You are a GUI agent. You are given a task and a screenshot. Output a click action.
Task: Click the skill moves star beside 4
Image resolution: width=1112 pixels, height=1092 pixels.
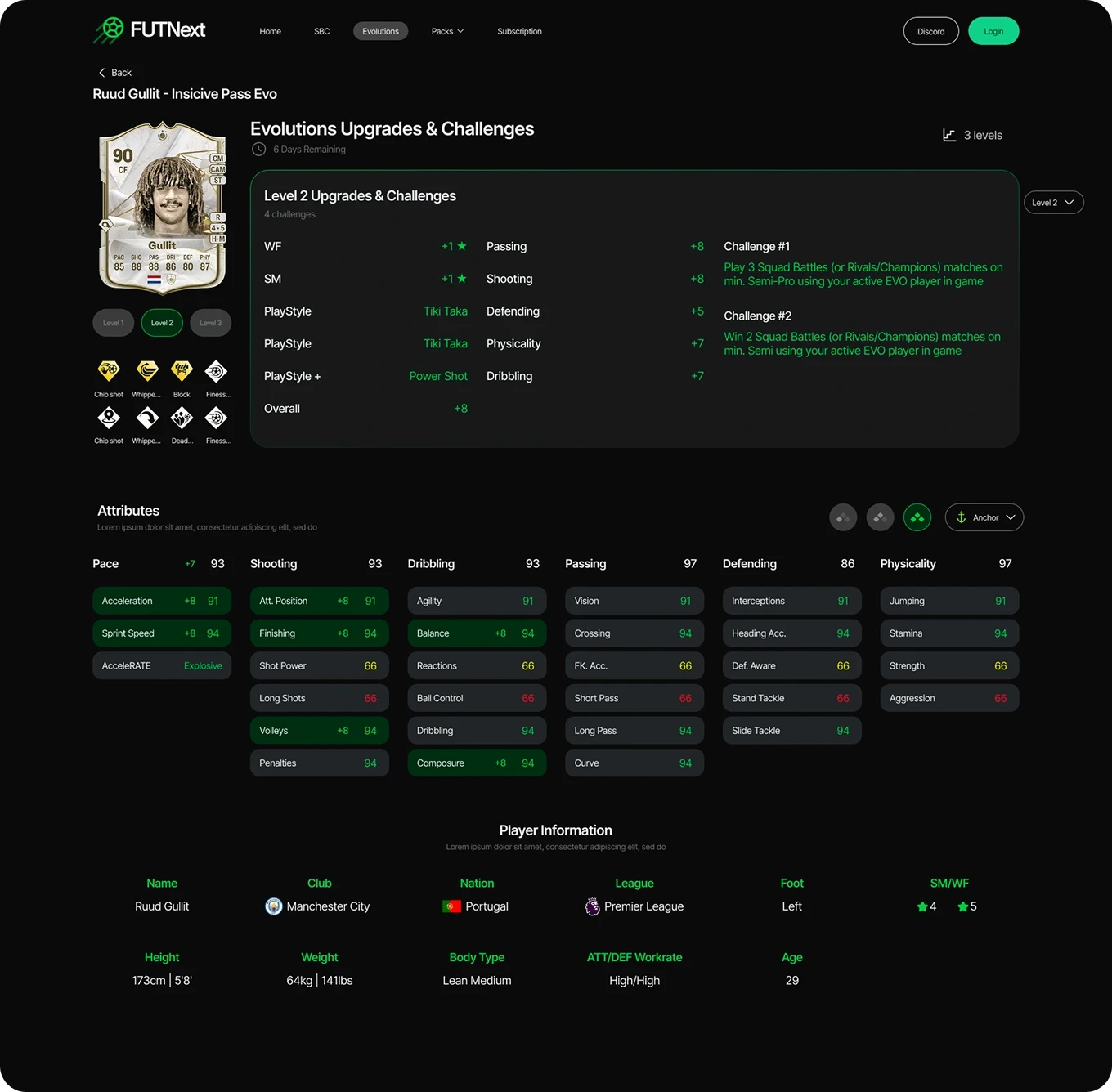click(x=922, y=906)
